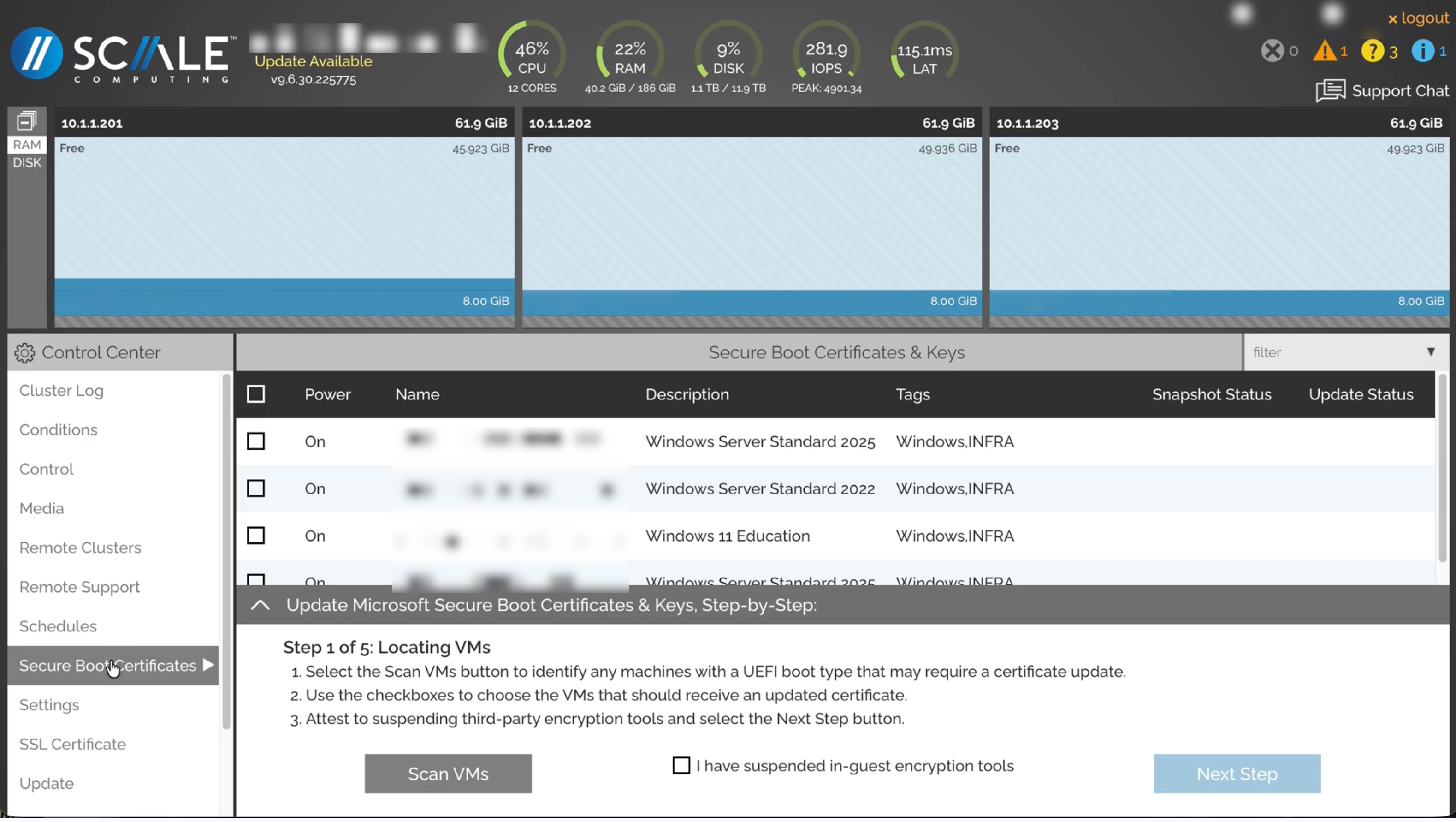Tick 'I have suspended in-guest encryption tools'
The height and width of the screenshot is (822, 1456).
(x=681, y=765)
